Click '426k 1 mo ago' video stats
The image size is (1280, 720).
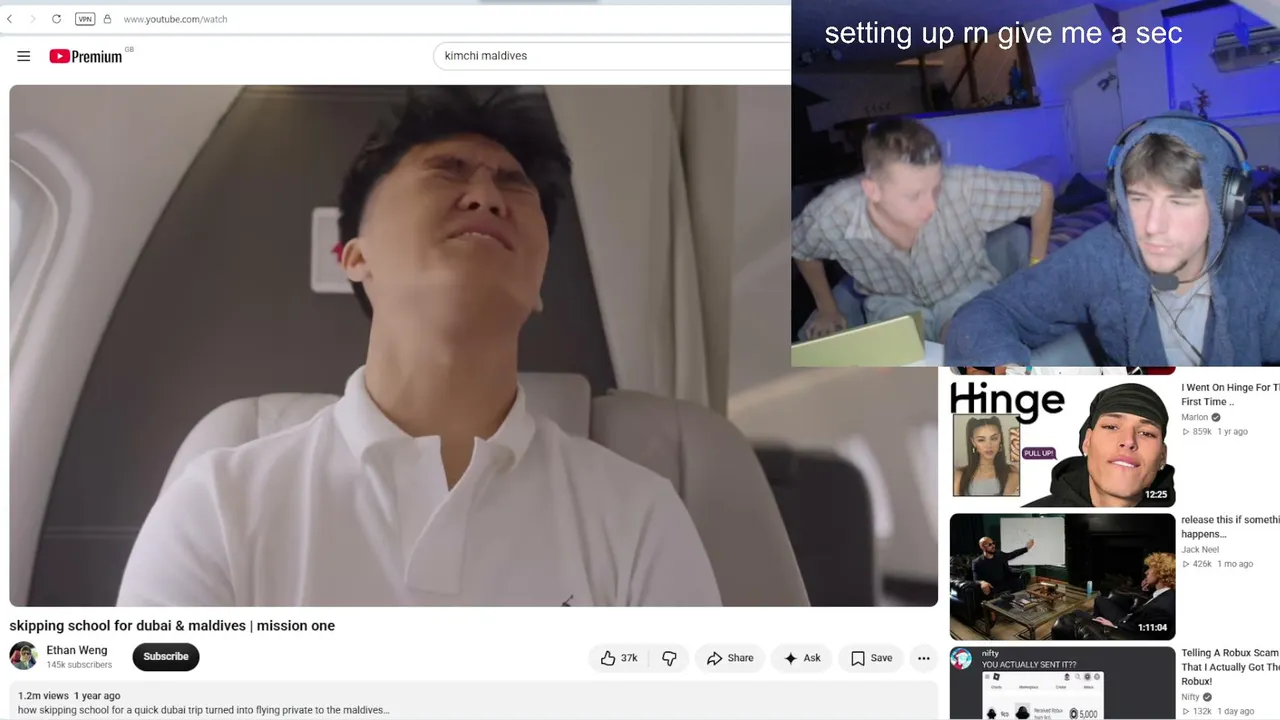1217,564
